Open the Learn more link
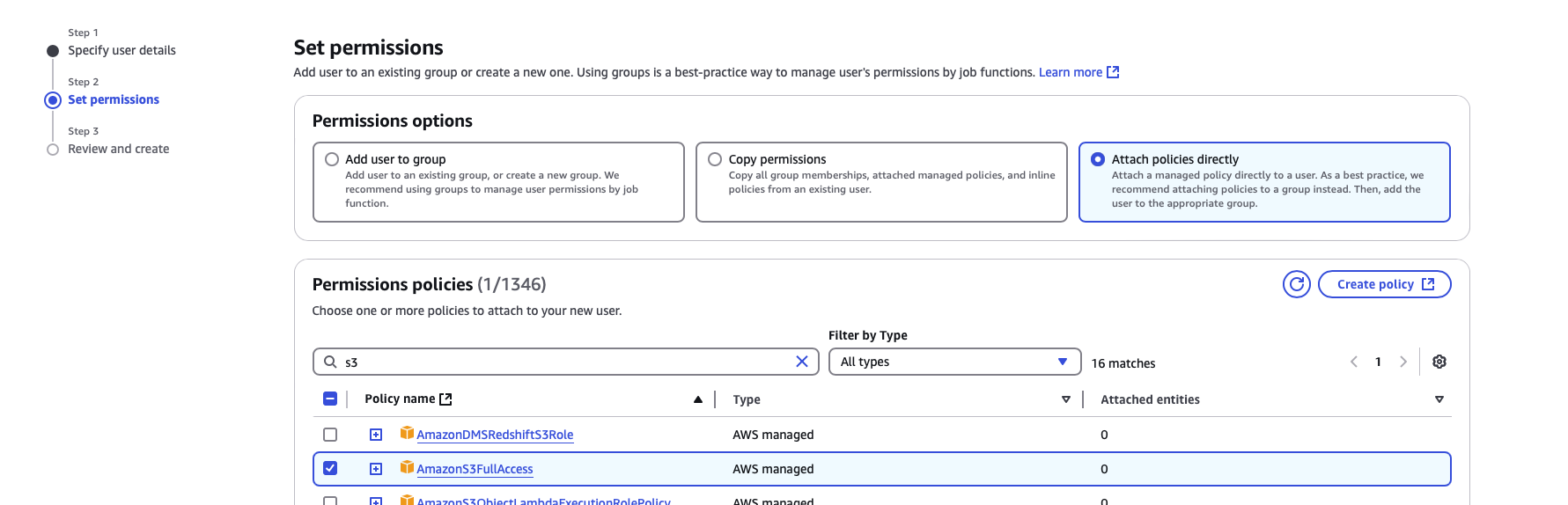The height and width of the screenshot is (505, 1568). coord(1070,72)
